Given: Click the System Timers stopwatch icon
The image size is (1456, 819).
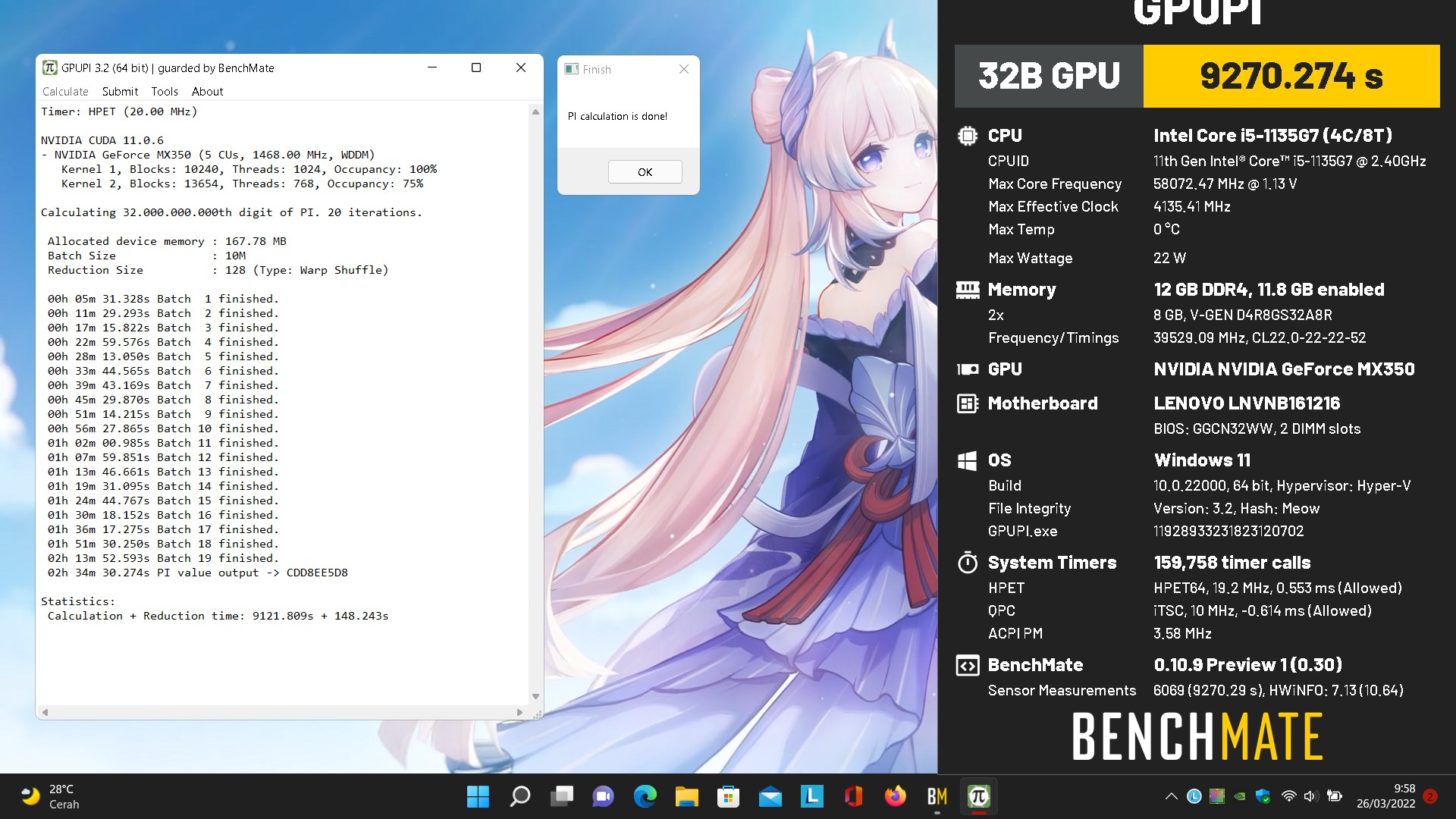Looking at the screenshot, I should click(x=968, y=563).
